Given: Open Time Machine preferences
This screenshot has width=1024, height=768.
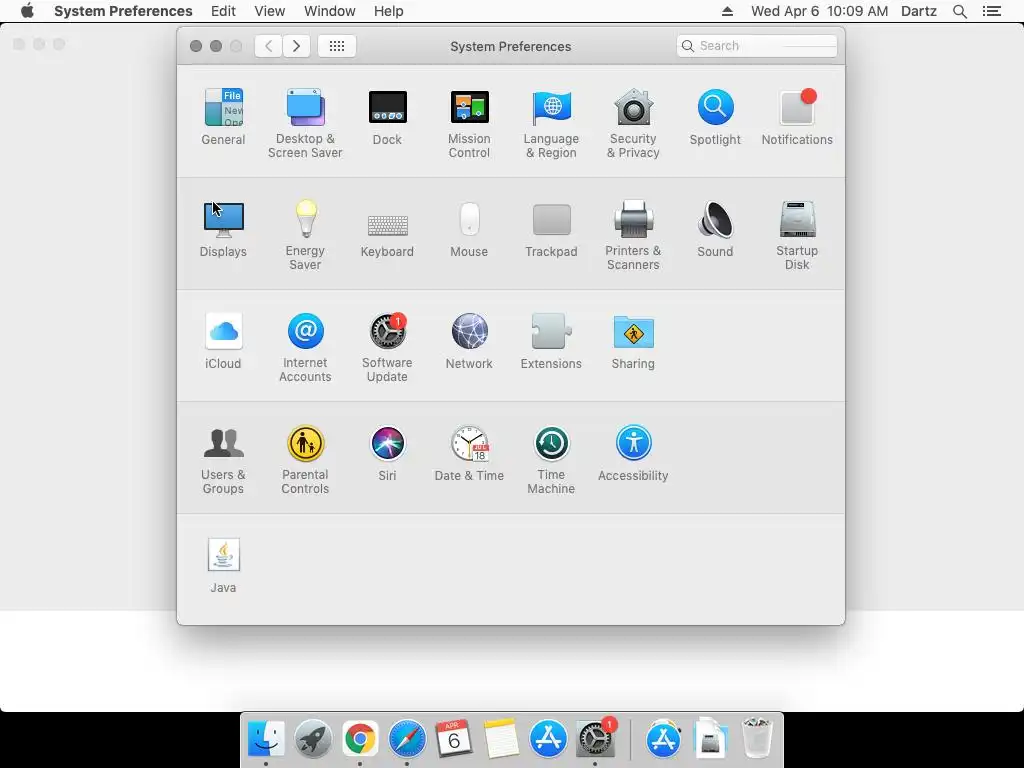Looking at the screenshot, I should pos(551,460).
